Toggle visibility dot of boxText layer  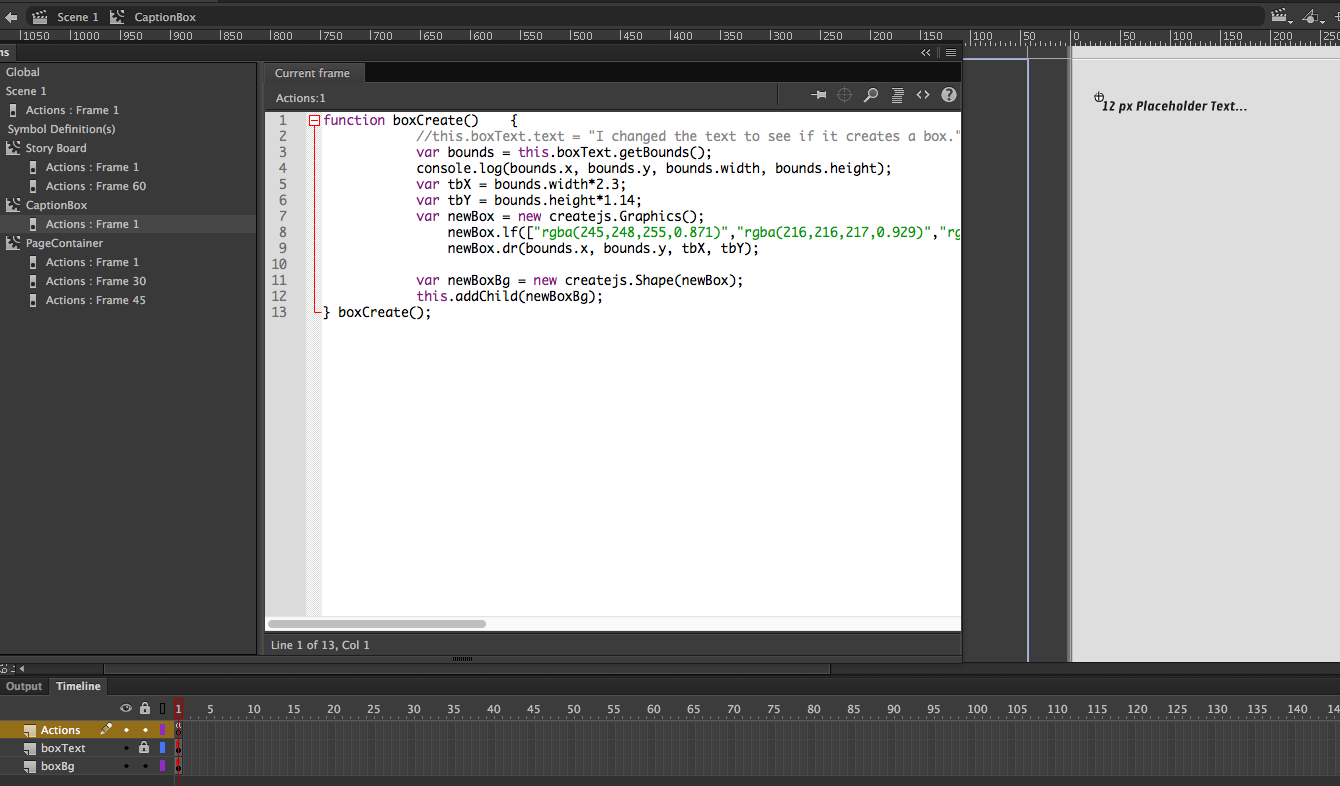click(x=126, y=748)
